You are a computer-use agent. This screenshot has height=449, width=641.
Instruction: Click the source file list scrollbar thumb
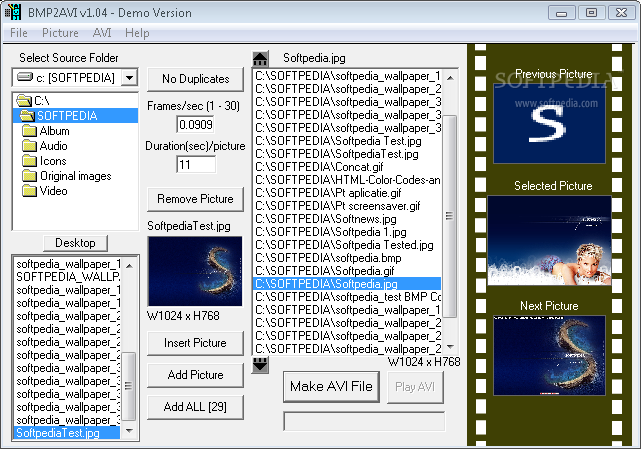pos(129,386)
